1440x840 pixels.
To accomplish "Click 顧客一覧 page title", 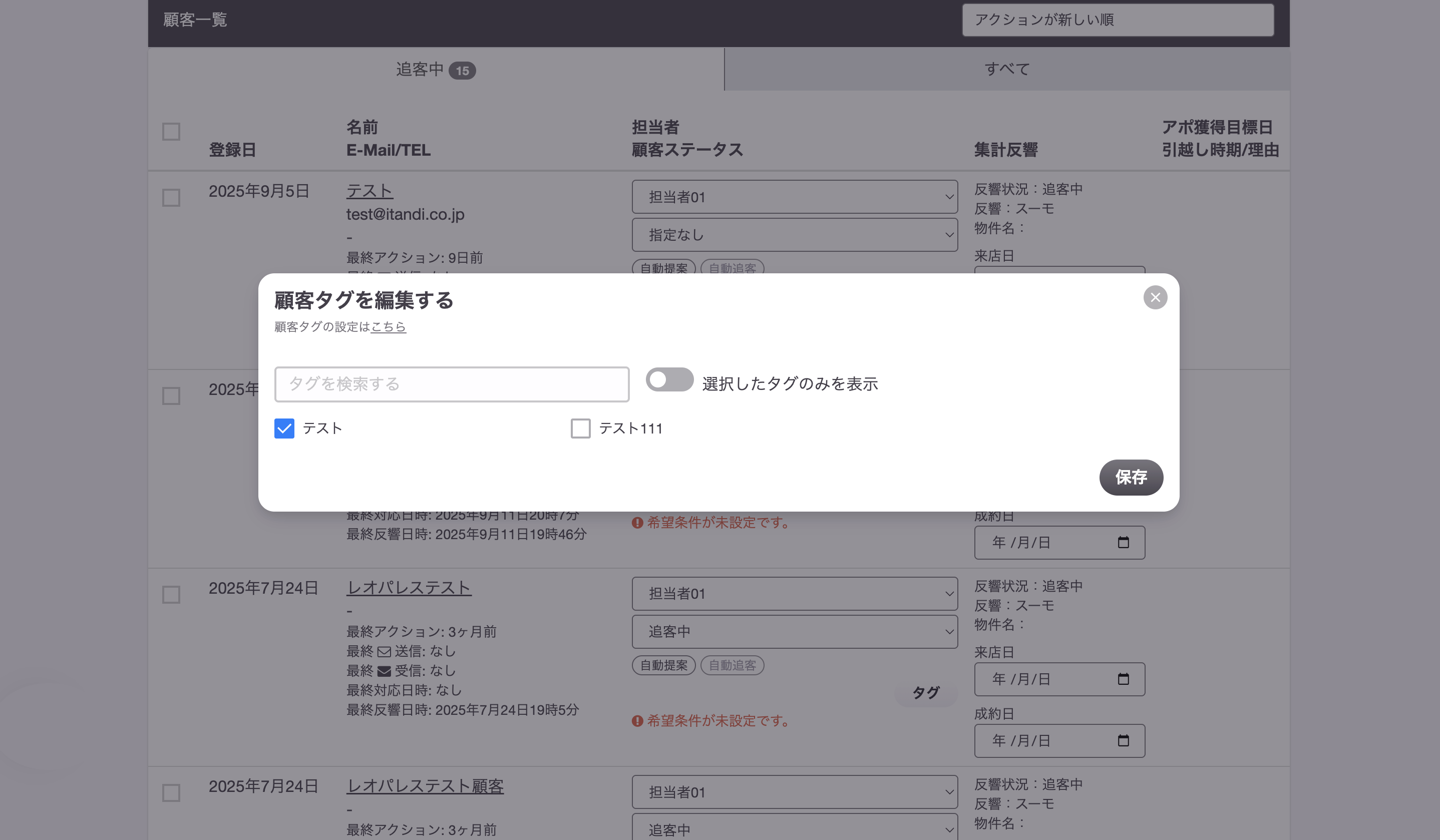I will 195,20.
